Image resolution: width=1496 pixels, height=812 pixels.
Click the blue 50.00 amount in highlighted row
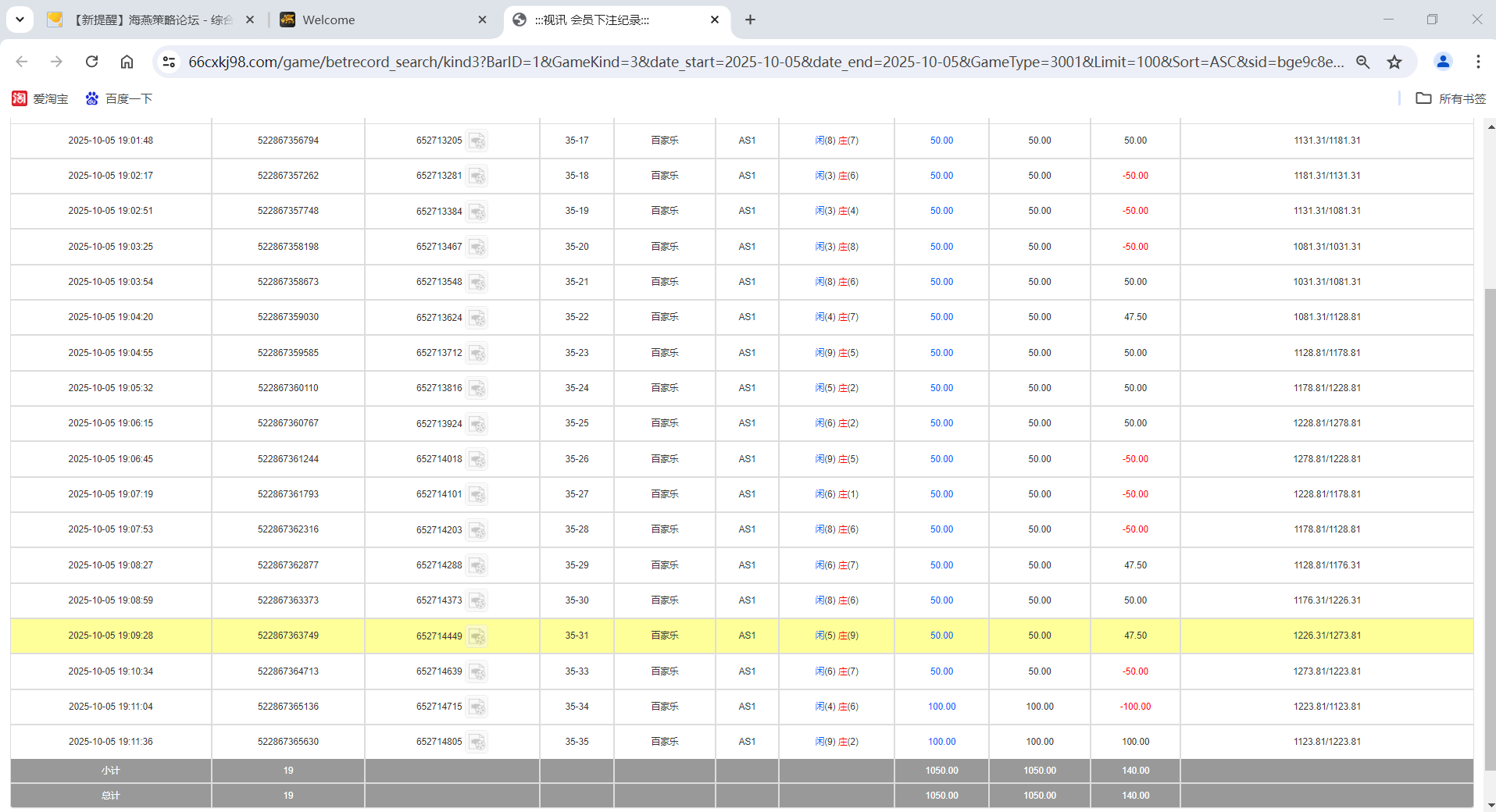click(x=941, y=636)
